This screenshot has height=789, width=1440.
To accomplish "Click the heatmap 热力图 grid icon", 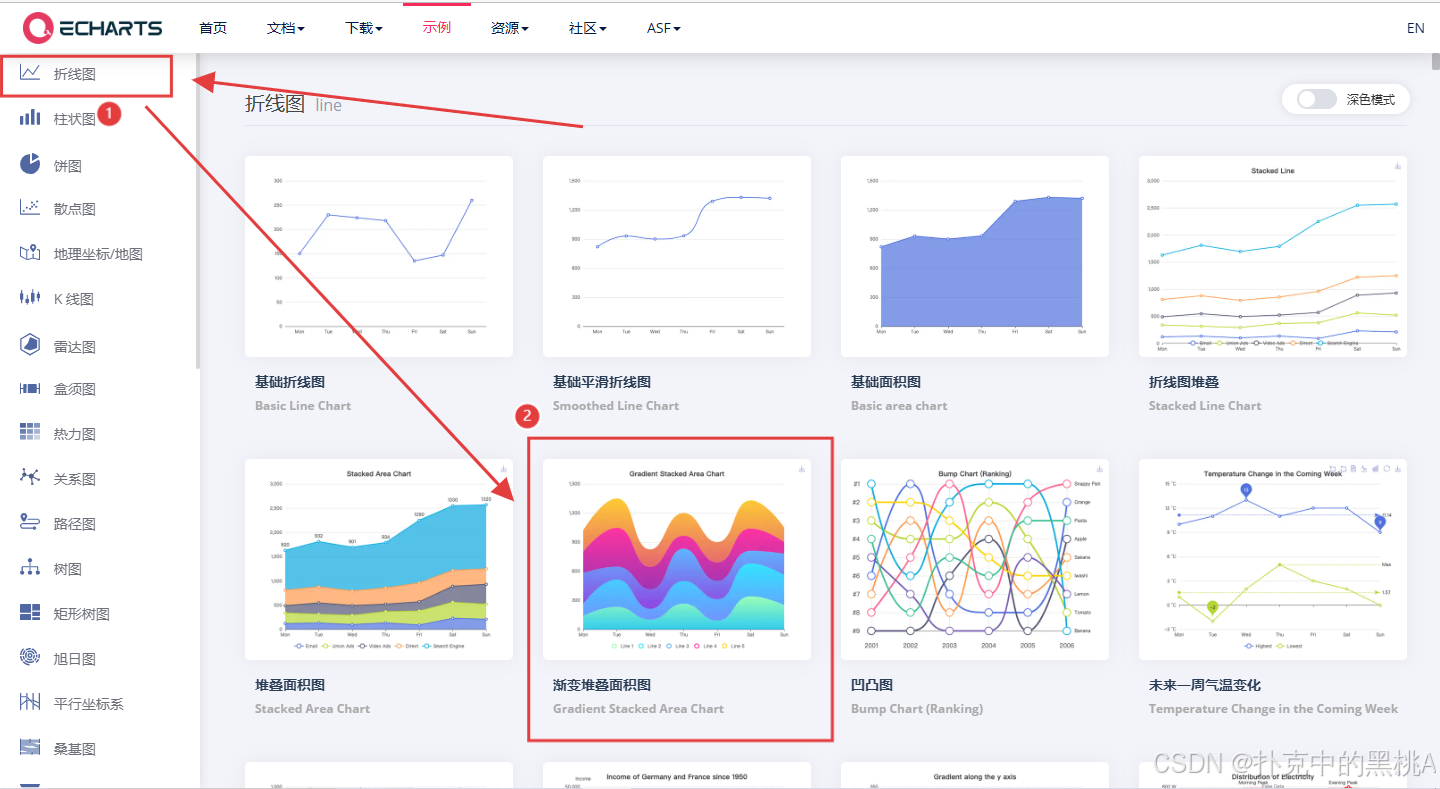I will [30, 433].
